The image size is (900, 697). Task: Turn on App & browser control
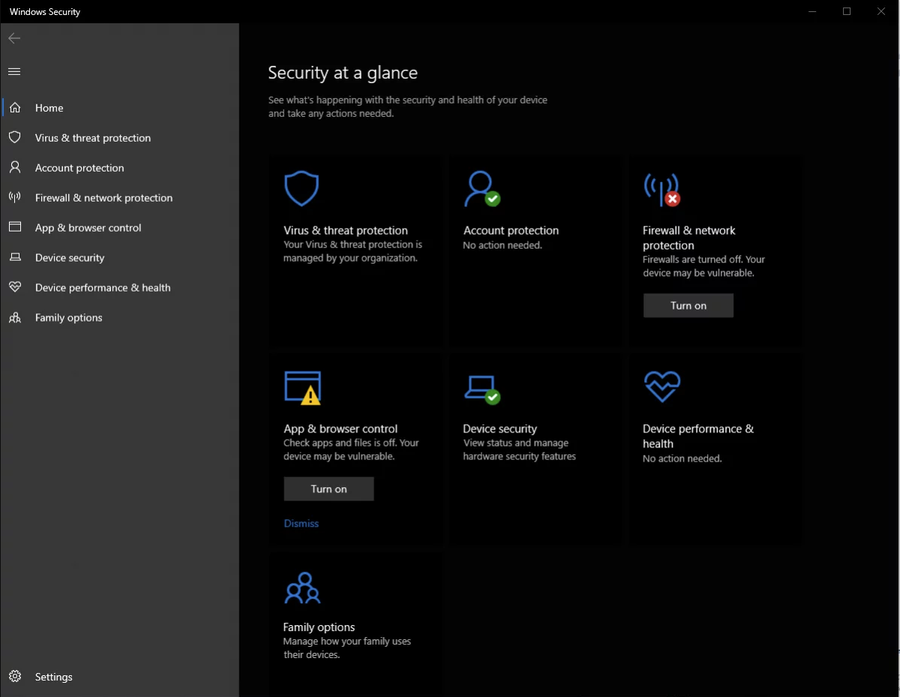328,489
